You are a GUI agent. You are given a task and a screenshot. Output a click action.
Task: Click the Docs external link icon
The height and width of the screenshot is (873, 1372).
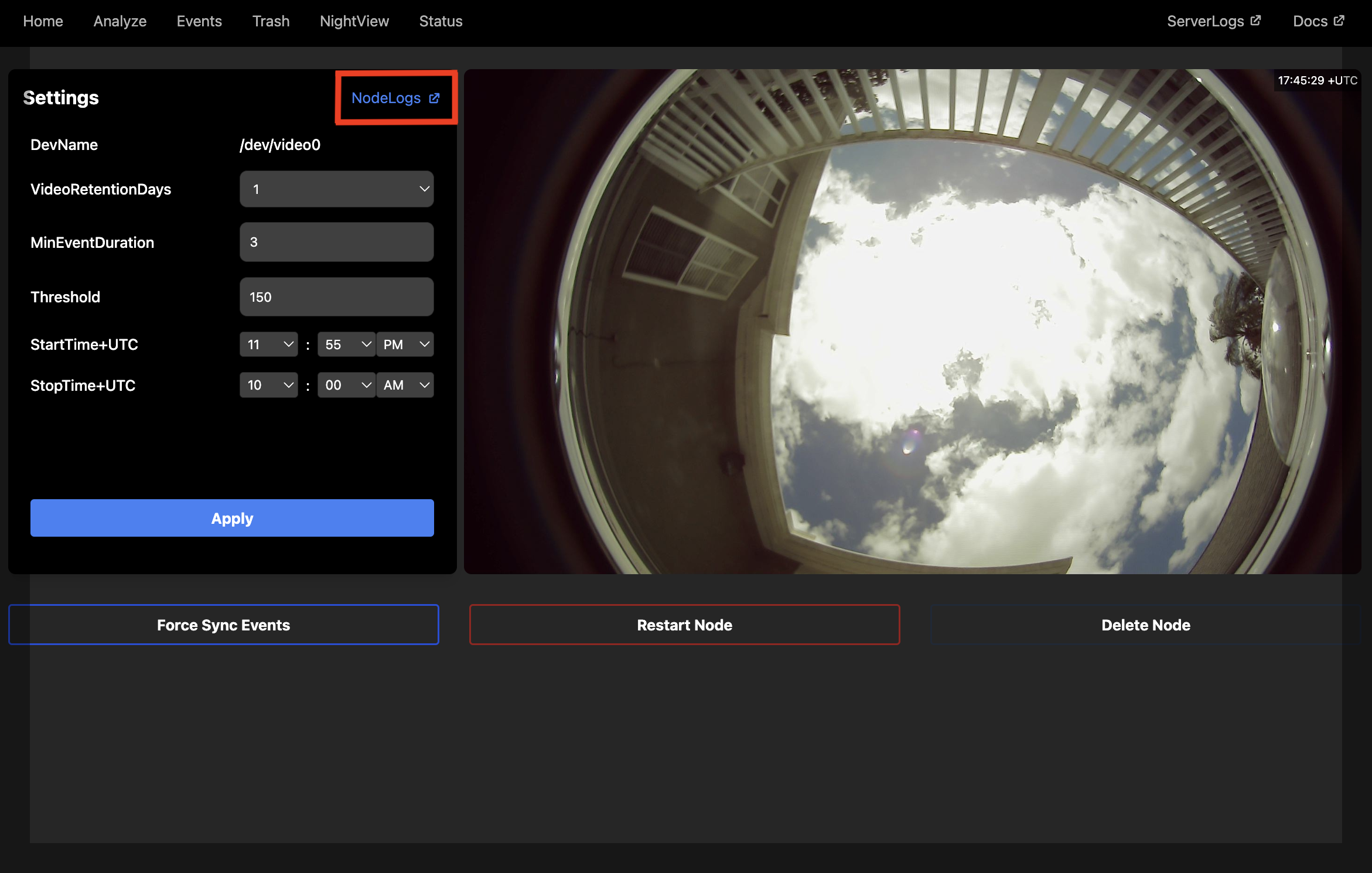pos(1339,21)
